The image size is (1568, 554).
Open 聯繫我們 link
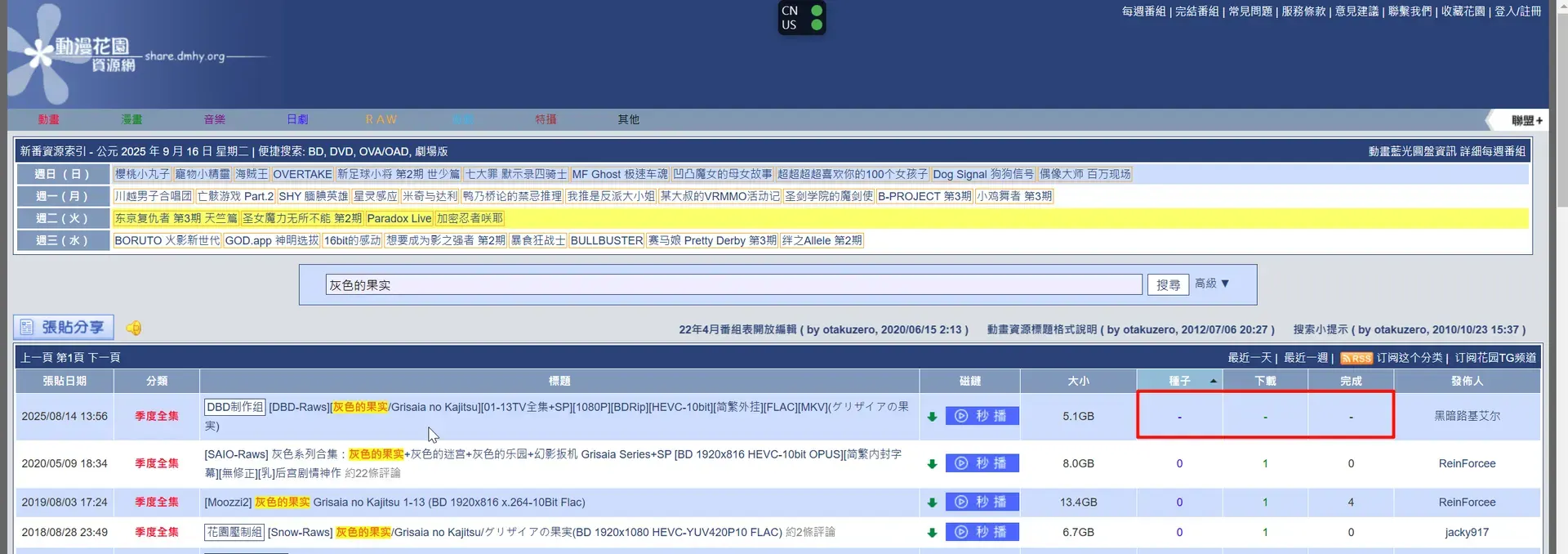pos(1410,11)
